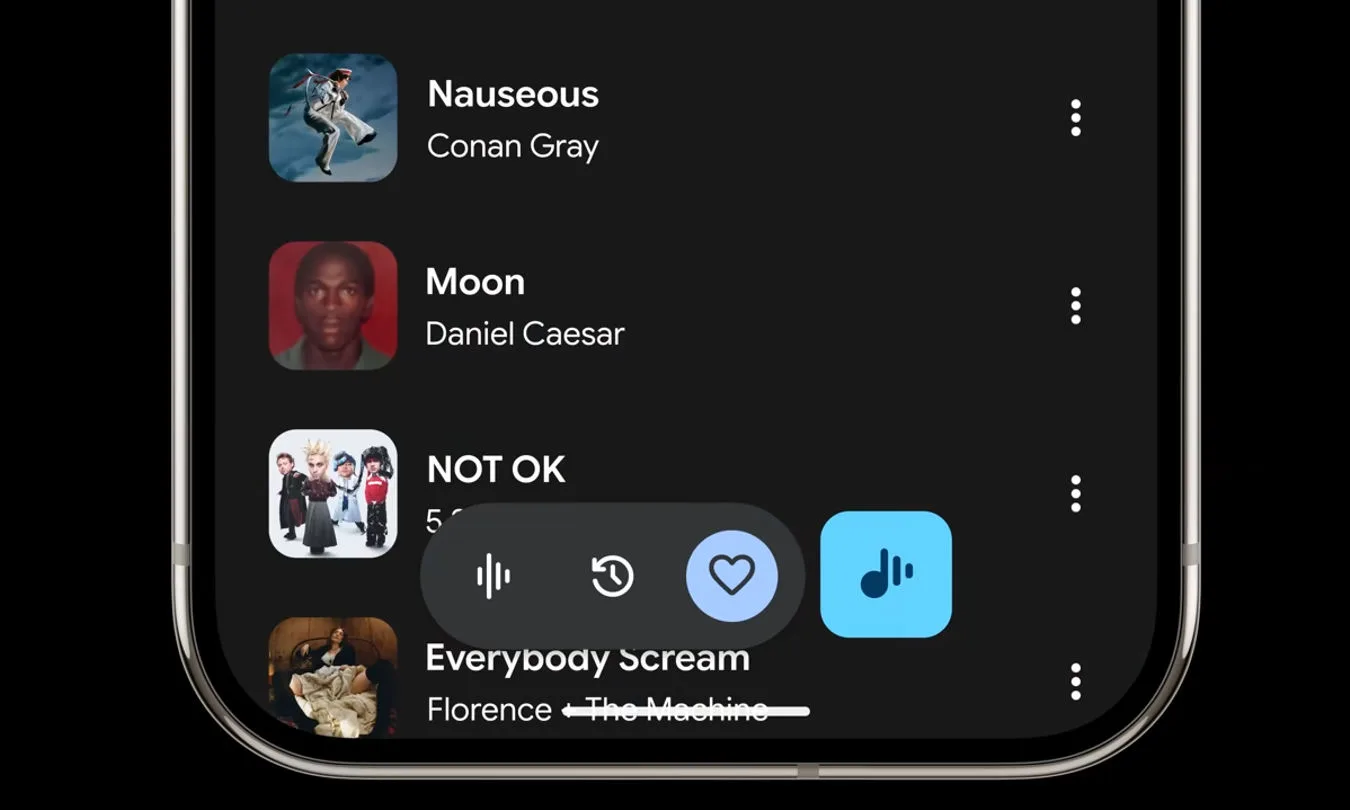This screenshot has height=810, width=1350.
Task: Select the NOT OK song title
Action: 496,469
